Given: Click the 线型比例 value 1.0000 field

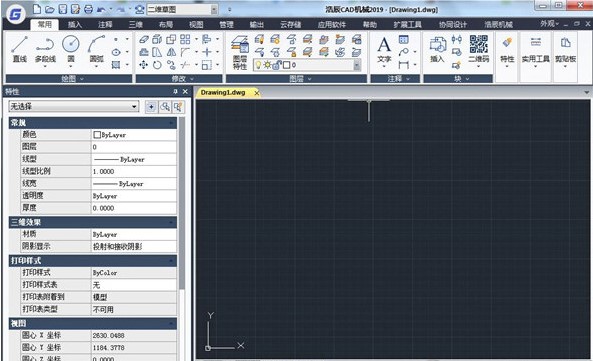Looking at the screenshot, I should tap(134, 171).
